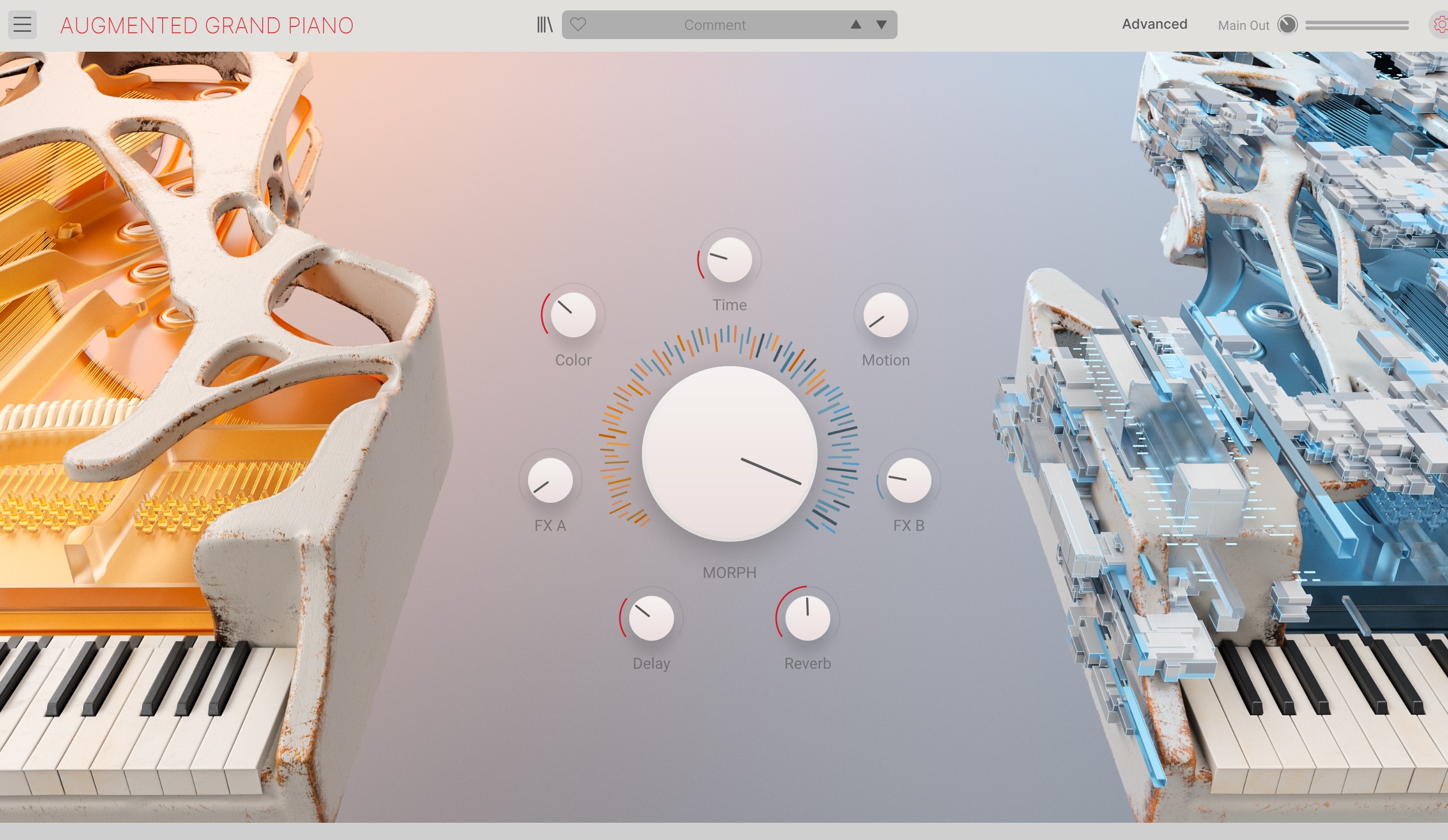The height and width of the screenshot is (840, 1448).
Task: Click the FX B macro knob
Action: click(908, 480)
